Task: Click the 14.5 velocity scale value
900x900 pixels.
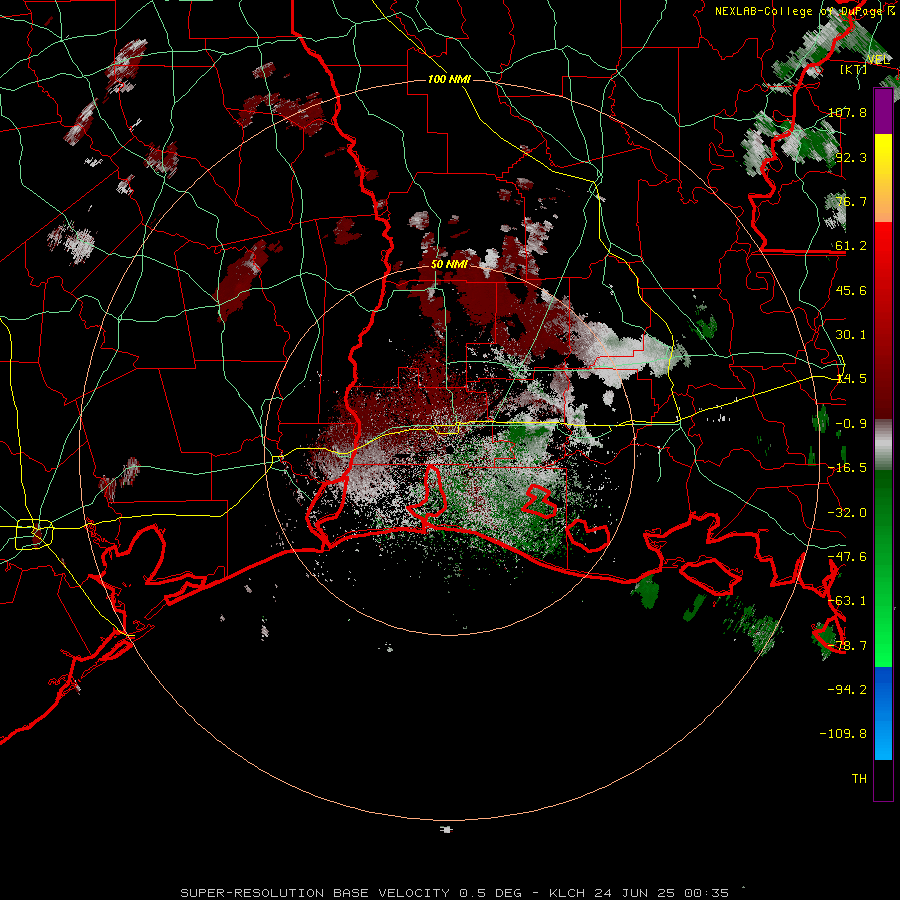Action: click(x=851, y=378)
